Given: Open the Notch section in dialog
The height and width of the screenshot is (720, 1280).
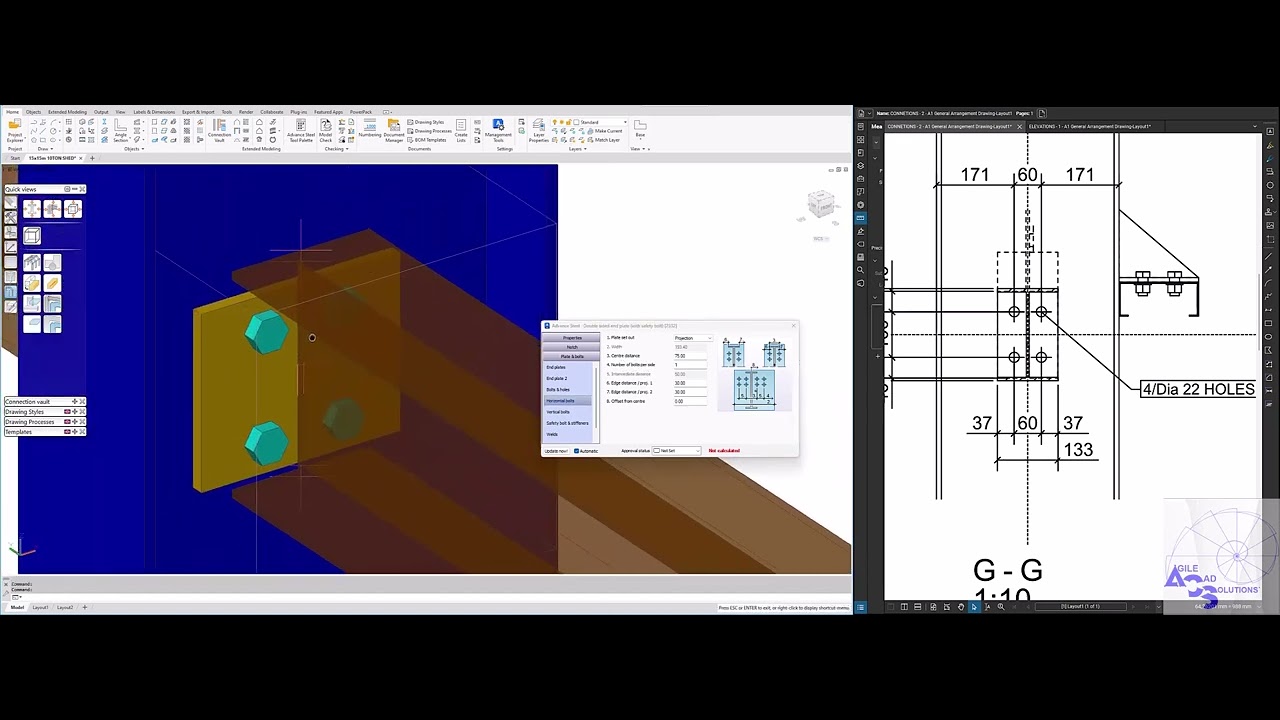Looking at the screenshot, I should point(572,347).
